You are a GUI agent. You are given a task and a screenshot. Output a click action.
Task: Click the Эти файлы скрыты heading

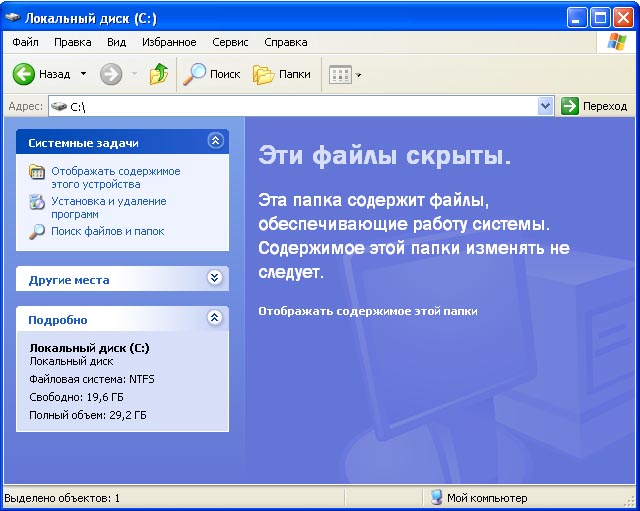[x=384, y=156]
